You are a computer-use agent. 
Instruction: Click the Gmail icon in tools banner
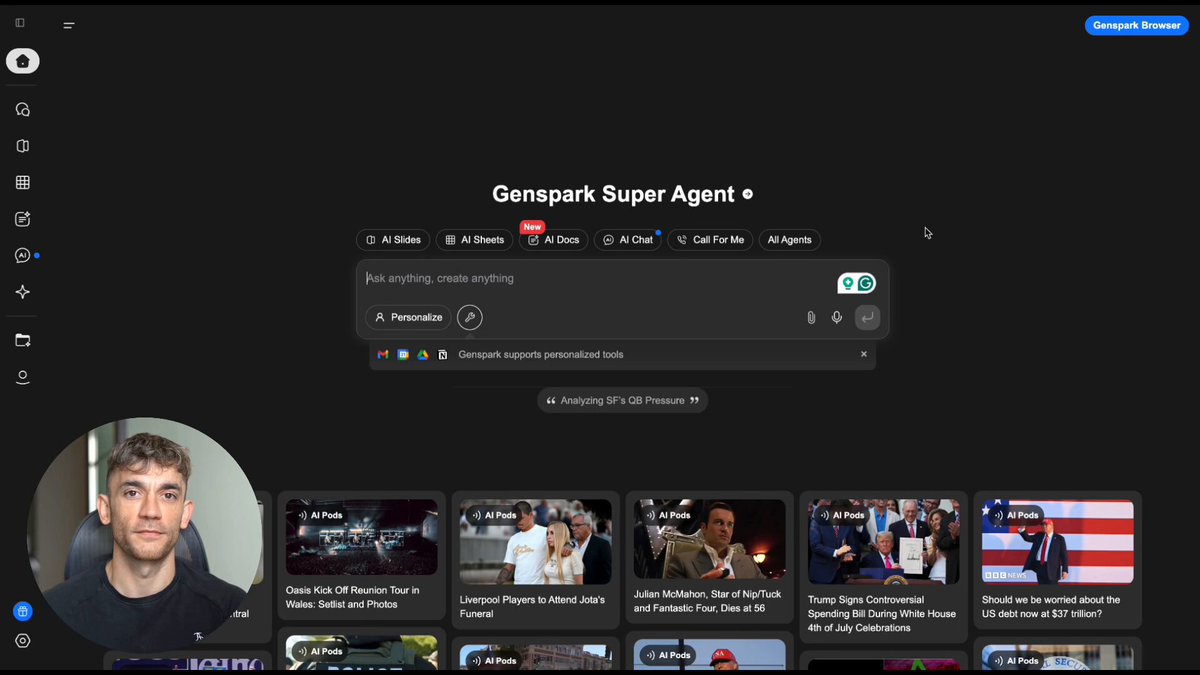[x=383, y=355]
